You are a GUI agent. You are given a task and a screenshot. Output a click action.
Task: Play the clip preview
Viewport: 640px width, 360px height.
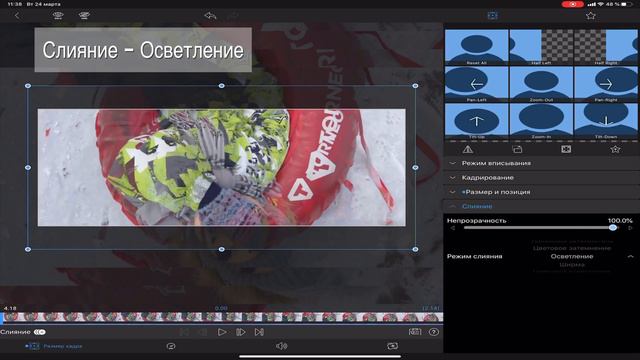click(x=222, y=332)
